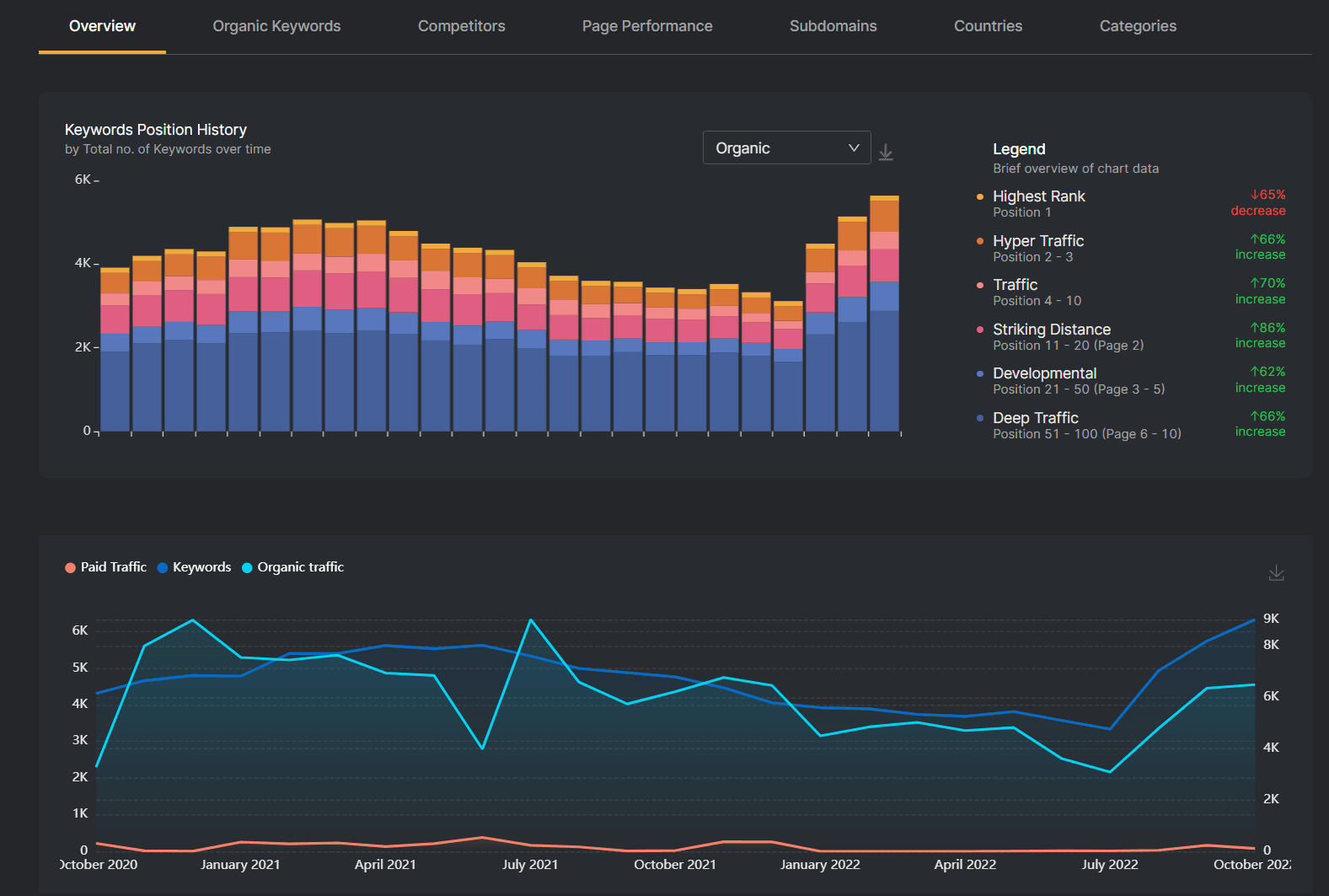Image resolution: width=1329 pixels, height=896 pixels.
Task: Click 'by Total no. of Keywords over time' subtitle
Action: pos(168,149)
